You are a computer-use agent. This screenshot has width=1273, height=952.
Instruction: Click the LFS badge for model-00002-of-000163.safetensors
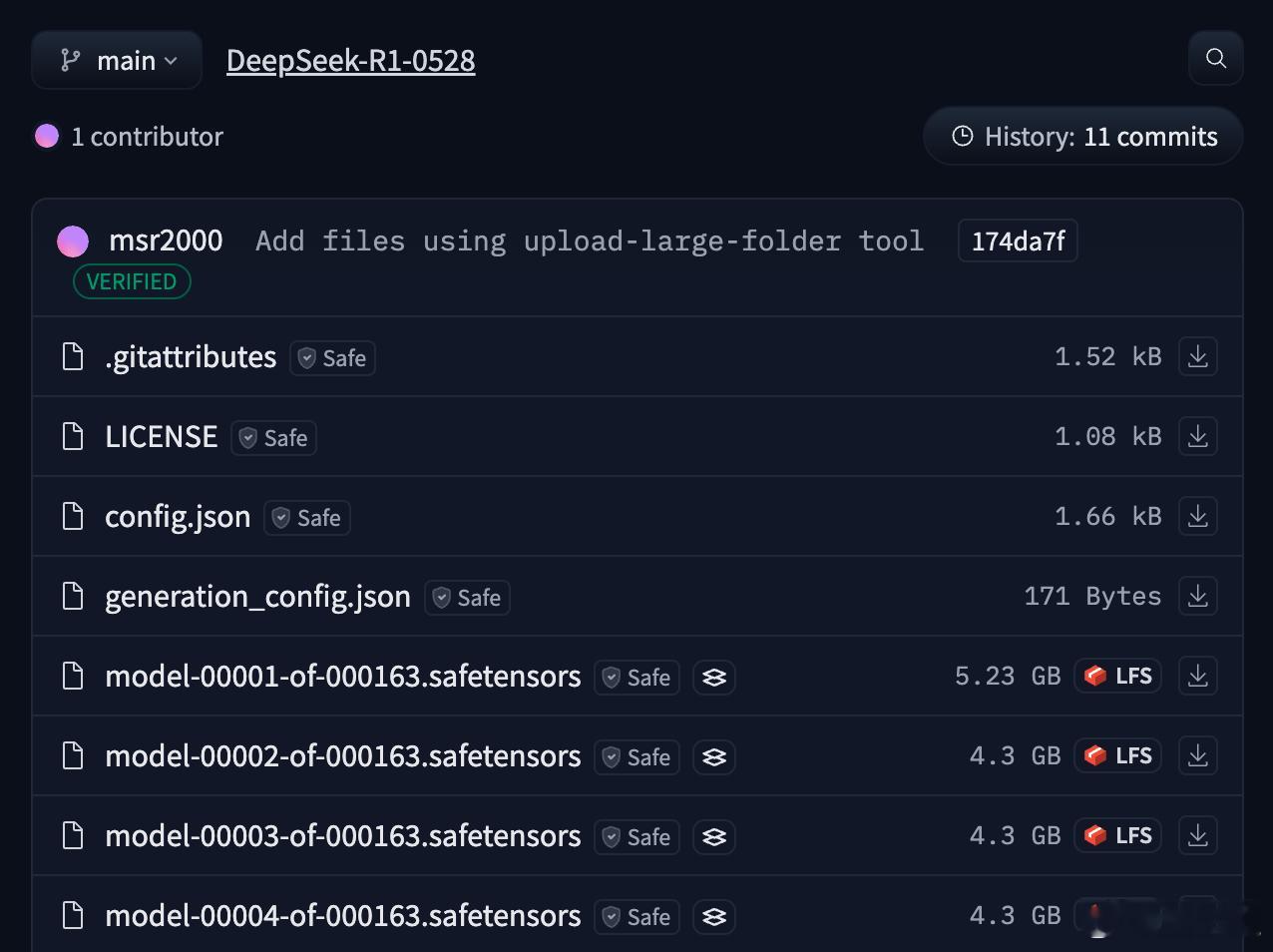point(1118,755)
